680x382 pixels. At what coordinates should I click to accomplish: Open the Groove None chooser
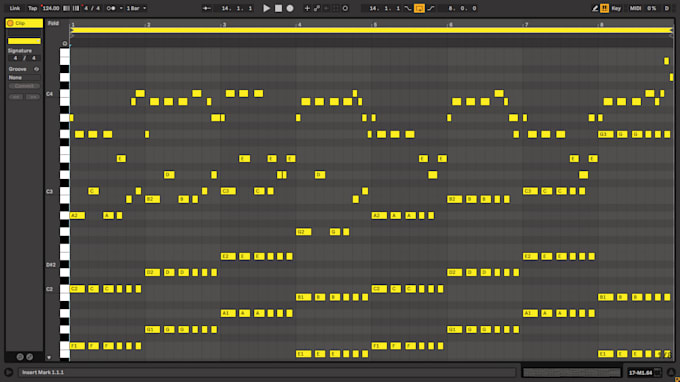coord(24,78)
